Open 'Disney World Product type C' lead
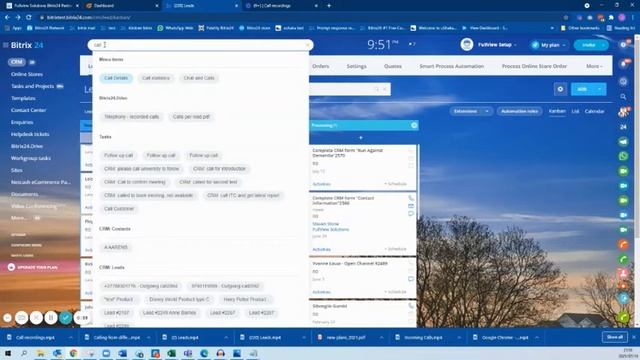640x360 pixels. [179, 299]
